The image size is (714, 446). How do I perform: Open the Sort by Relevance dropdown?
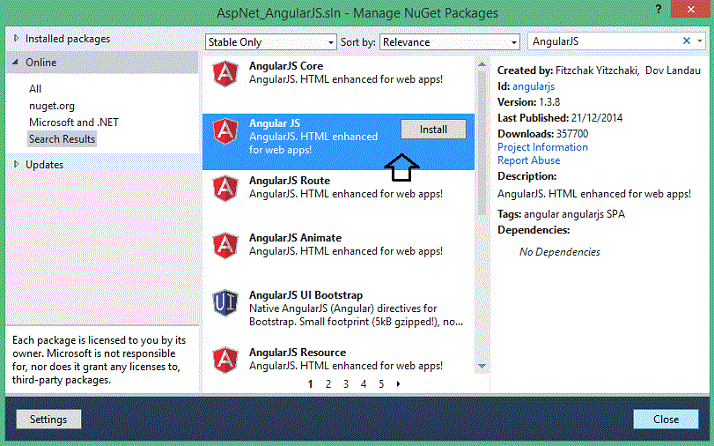(449, 42)
